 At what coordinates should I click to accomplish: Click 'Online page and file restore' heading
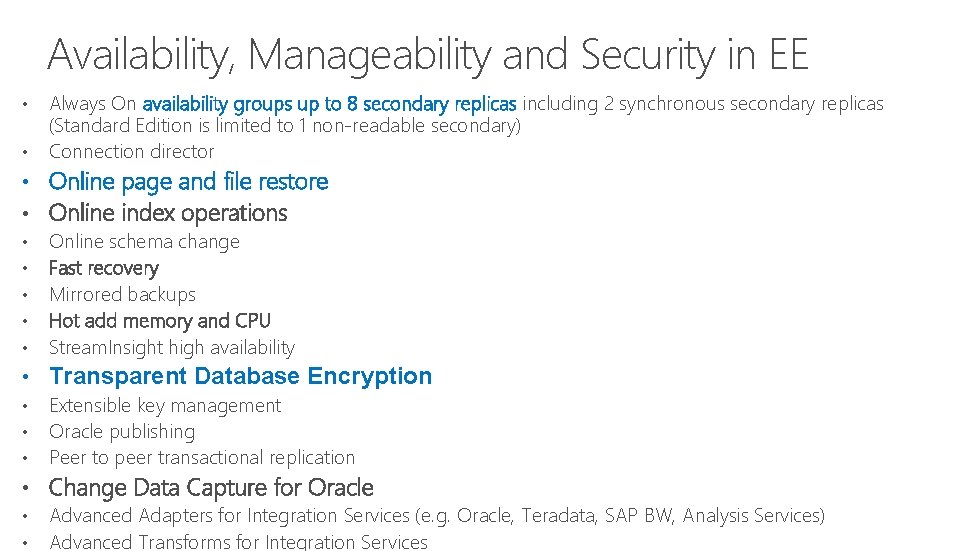[188, 182]
